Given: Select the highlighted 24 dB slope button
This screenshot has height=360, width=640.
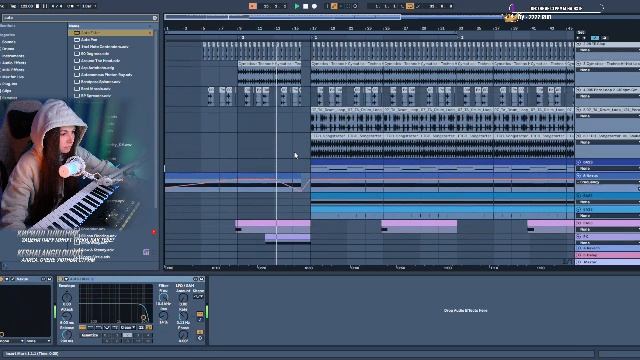Looking at the screenshot, I should coord(149,327).
